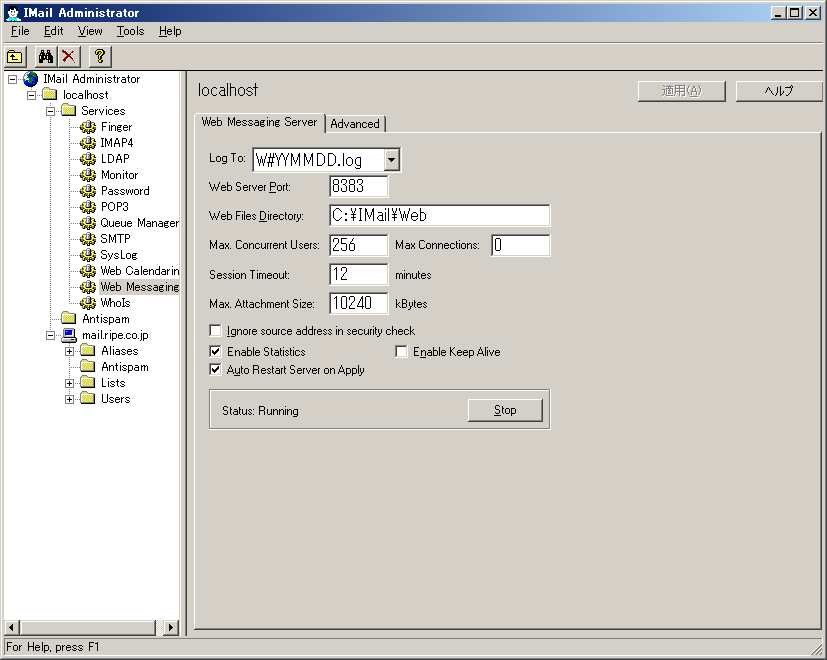The image size is (827, 660).
Task: Open the Help menu
Action: [x=170, y=31]
